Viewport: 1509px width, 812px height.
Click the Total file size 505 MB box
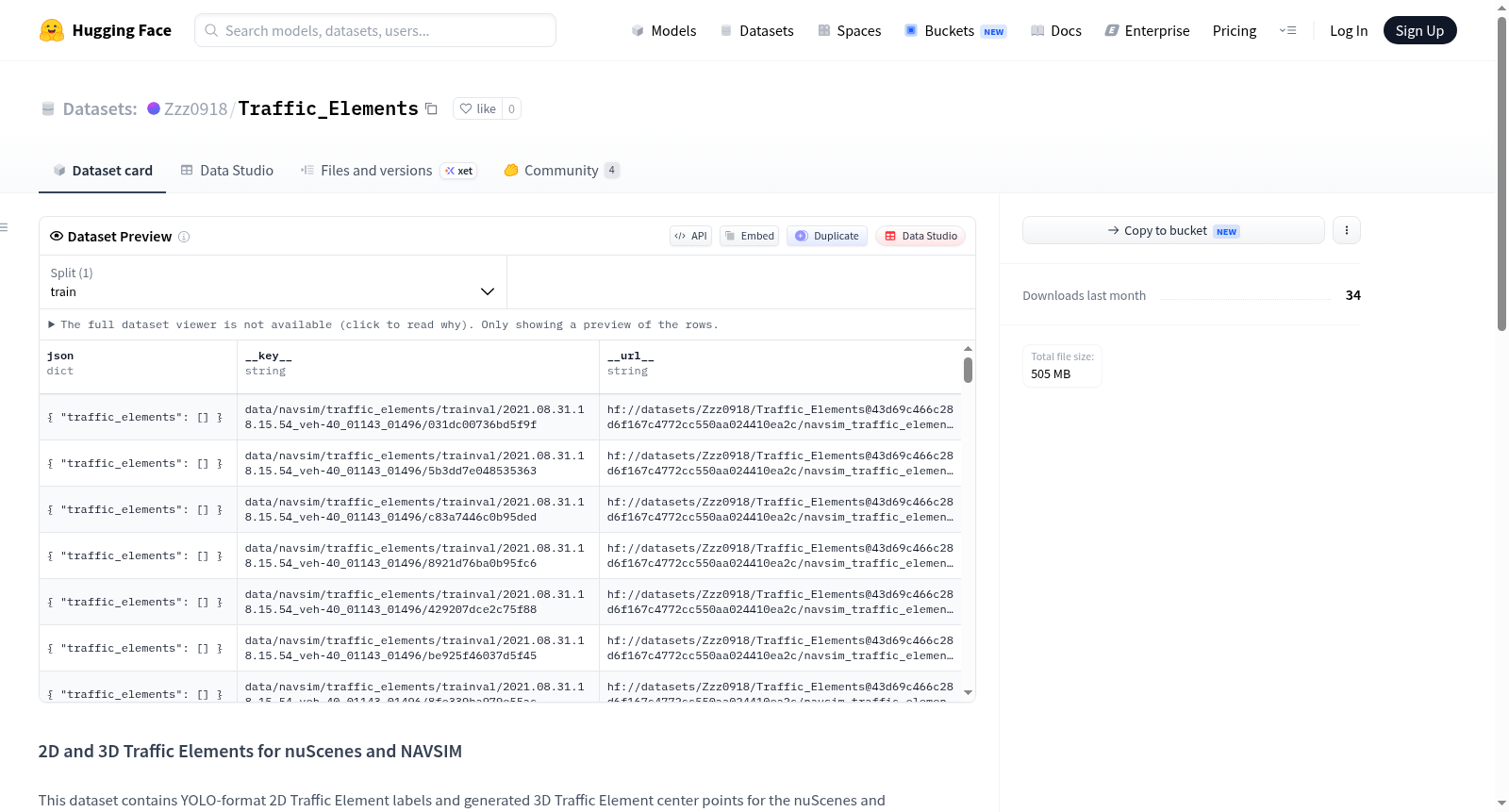click(1062, 366)
